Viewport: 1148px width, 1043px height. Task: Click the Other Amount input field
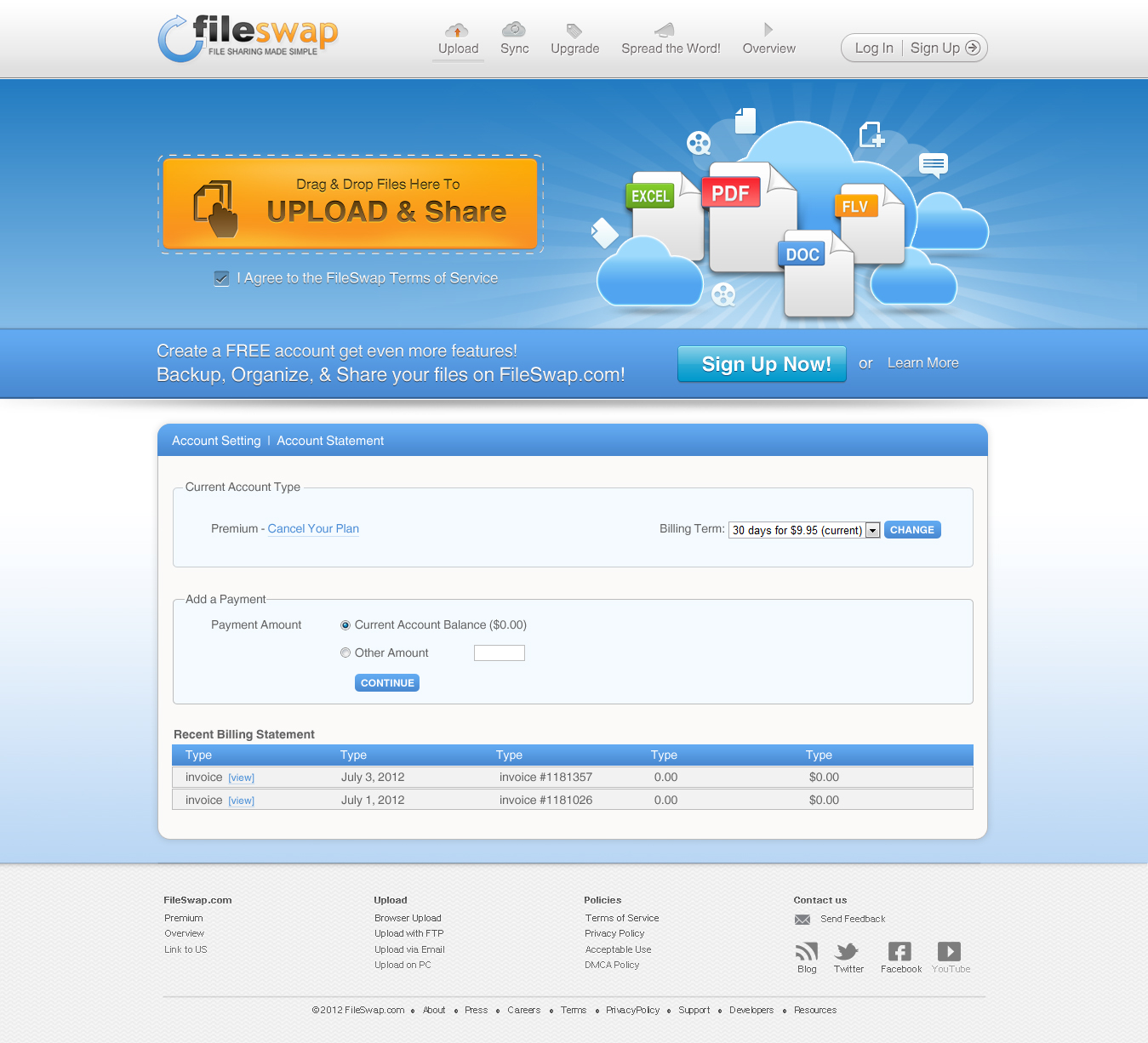click(500, 653)
